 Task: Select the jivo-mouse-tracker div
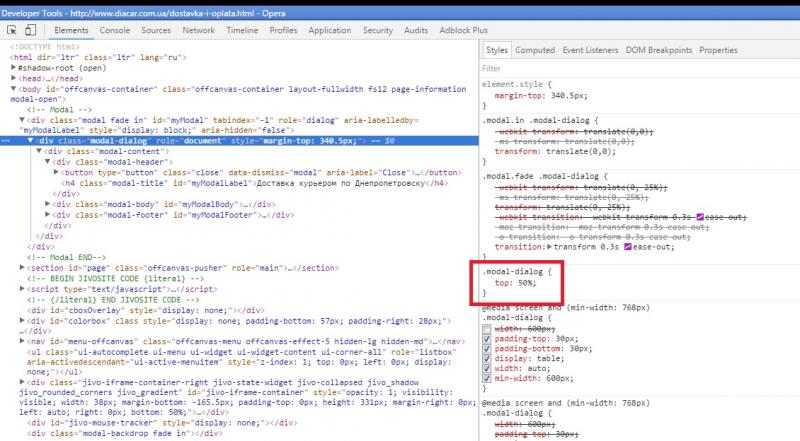tap(162, 423)
